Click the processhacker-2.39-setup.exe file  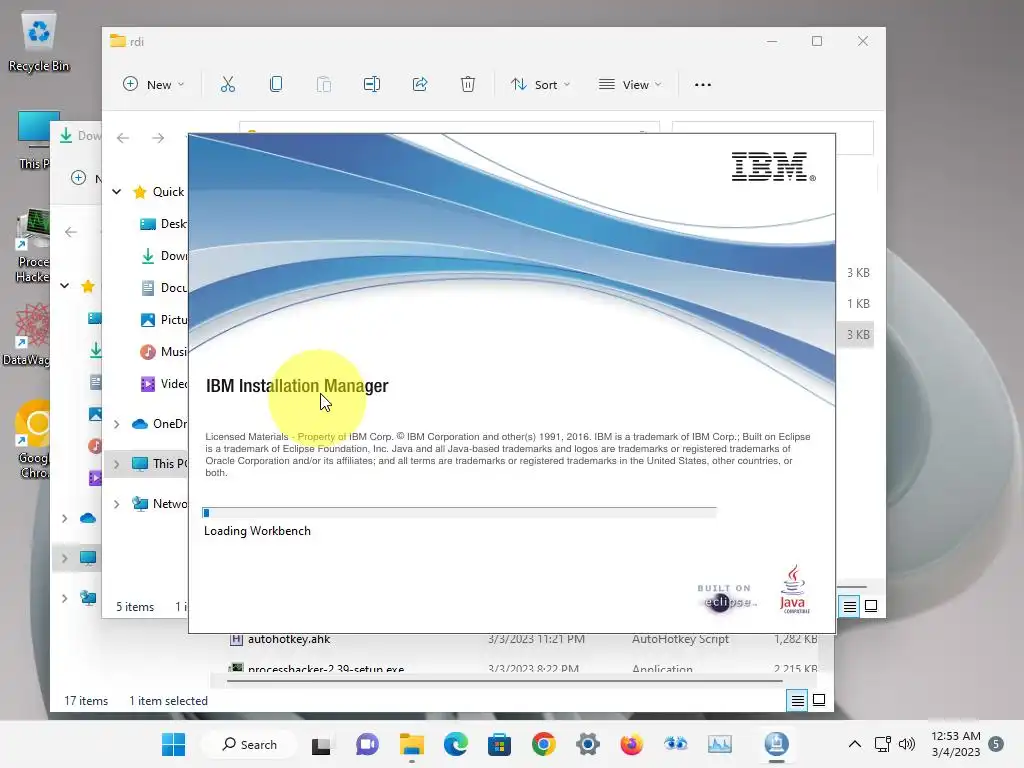(x=326, y=669)
